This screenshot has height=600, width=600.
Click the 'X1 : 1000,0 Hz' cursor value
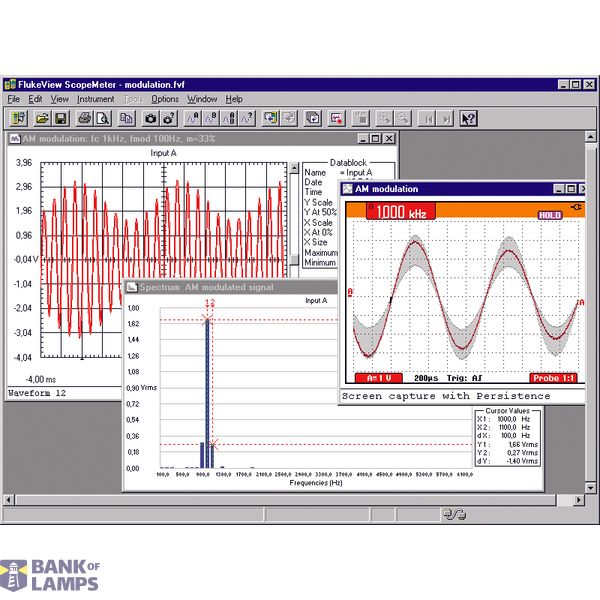[504, 419]
